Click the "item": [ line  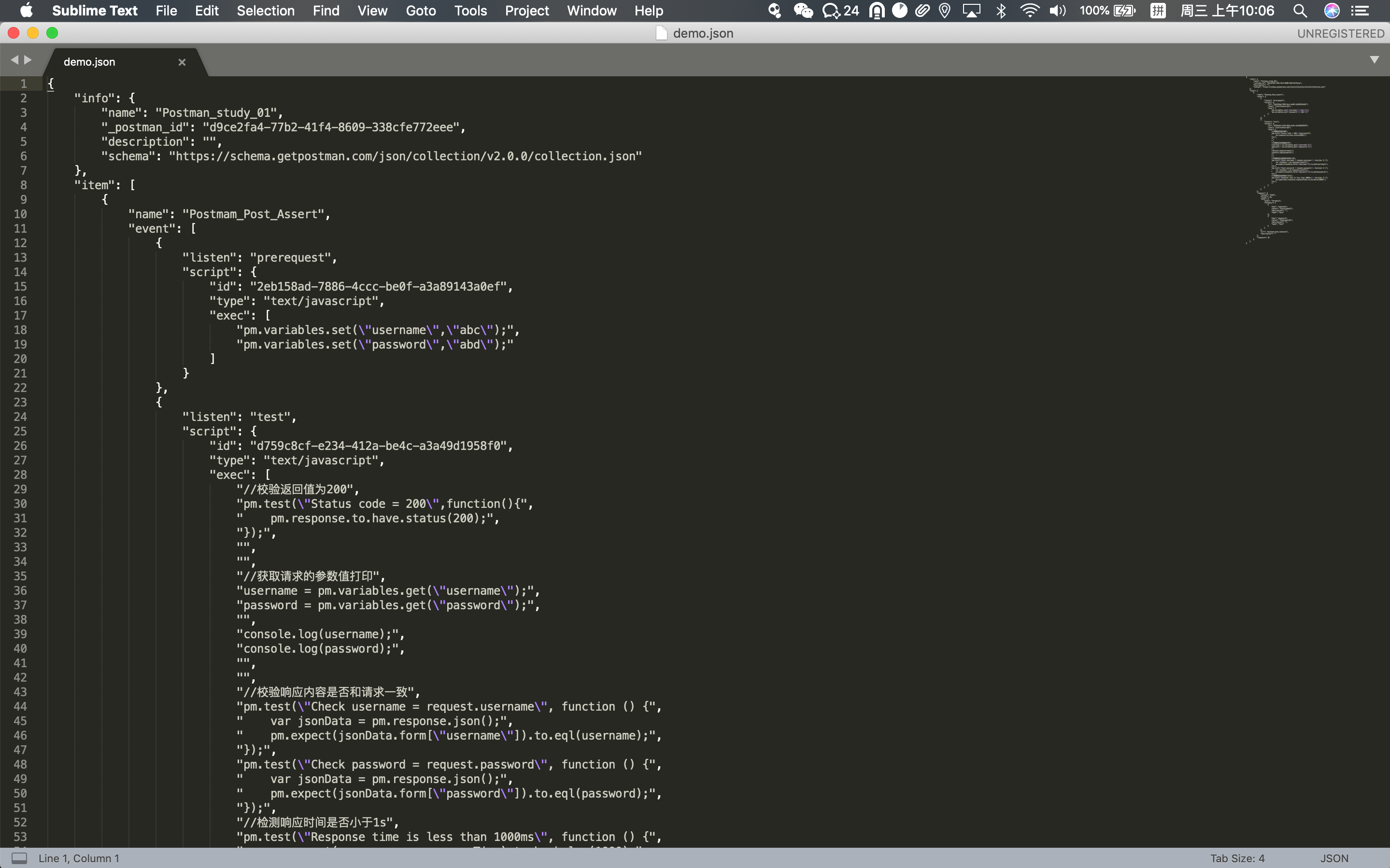[105, 185]
